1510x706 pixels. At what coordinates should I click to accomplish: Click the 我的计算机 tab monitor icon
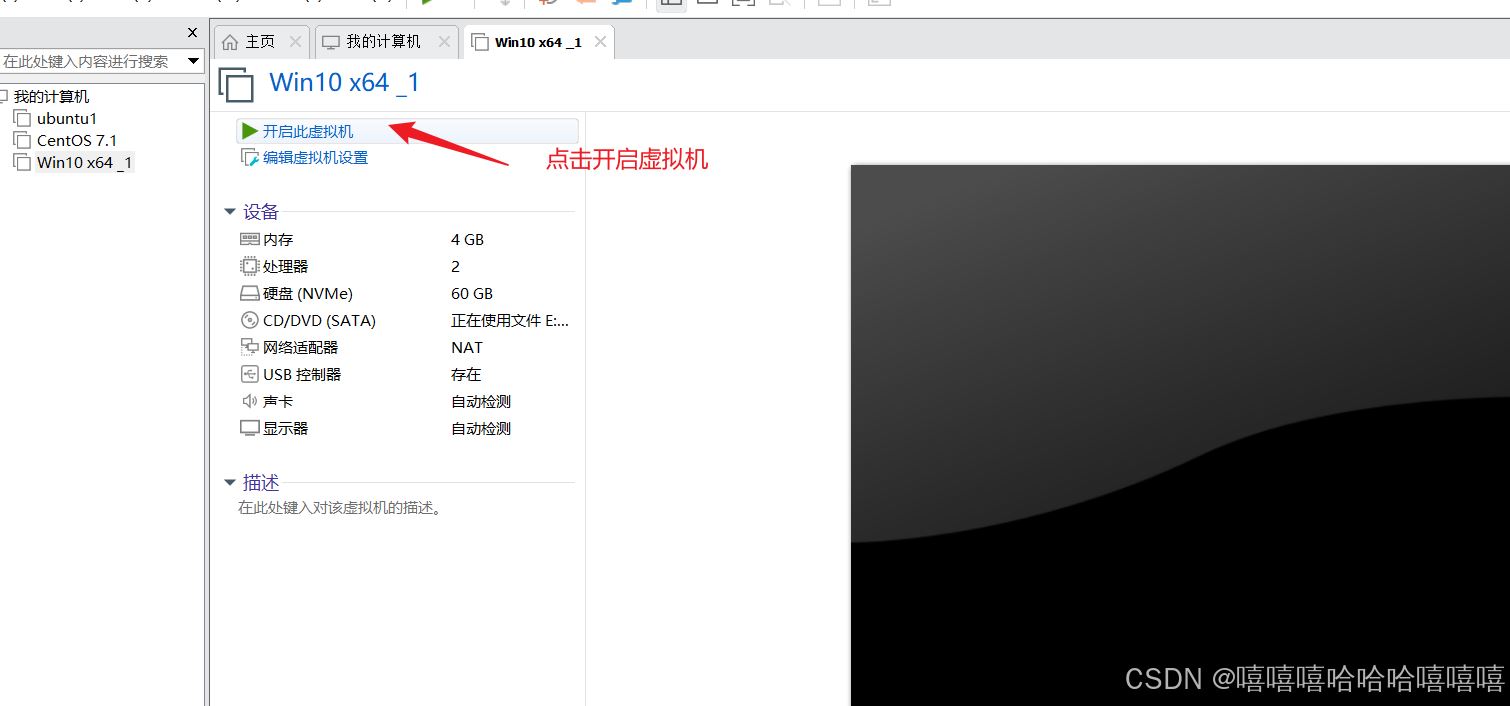331,42
